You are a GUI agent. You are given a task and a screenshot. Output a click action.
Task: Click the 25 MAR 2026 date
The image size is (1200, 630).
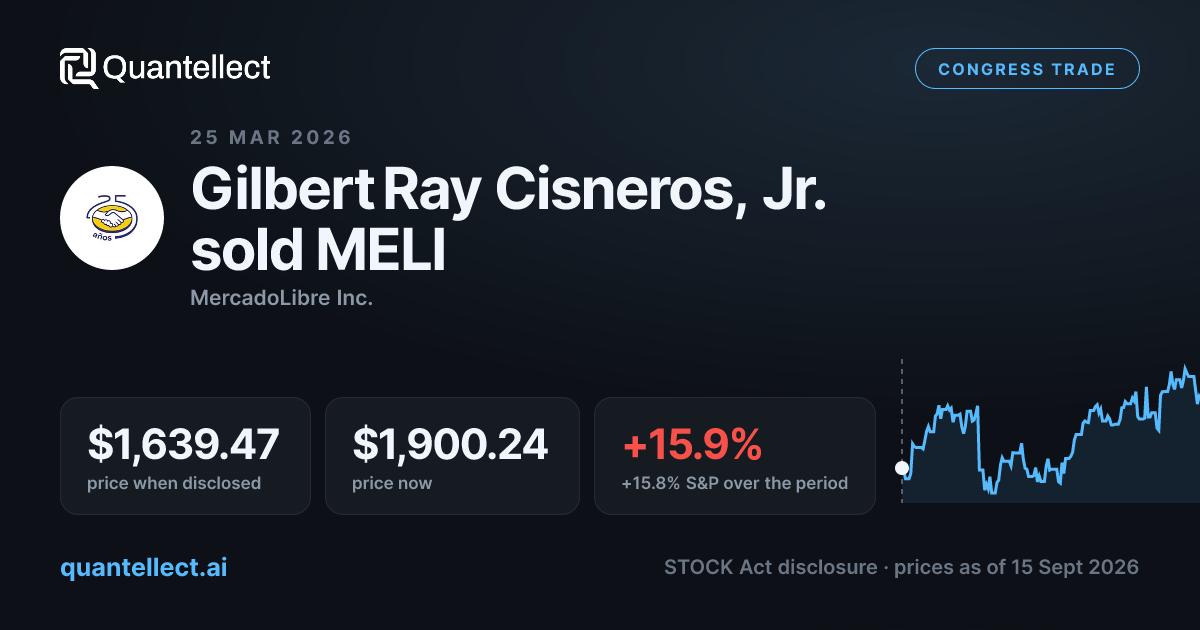[x=271, y=137]
